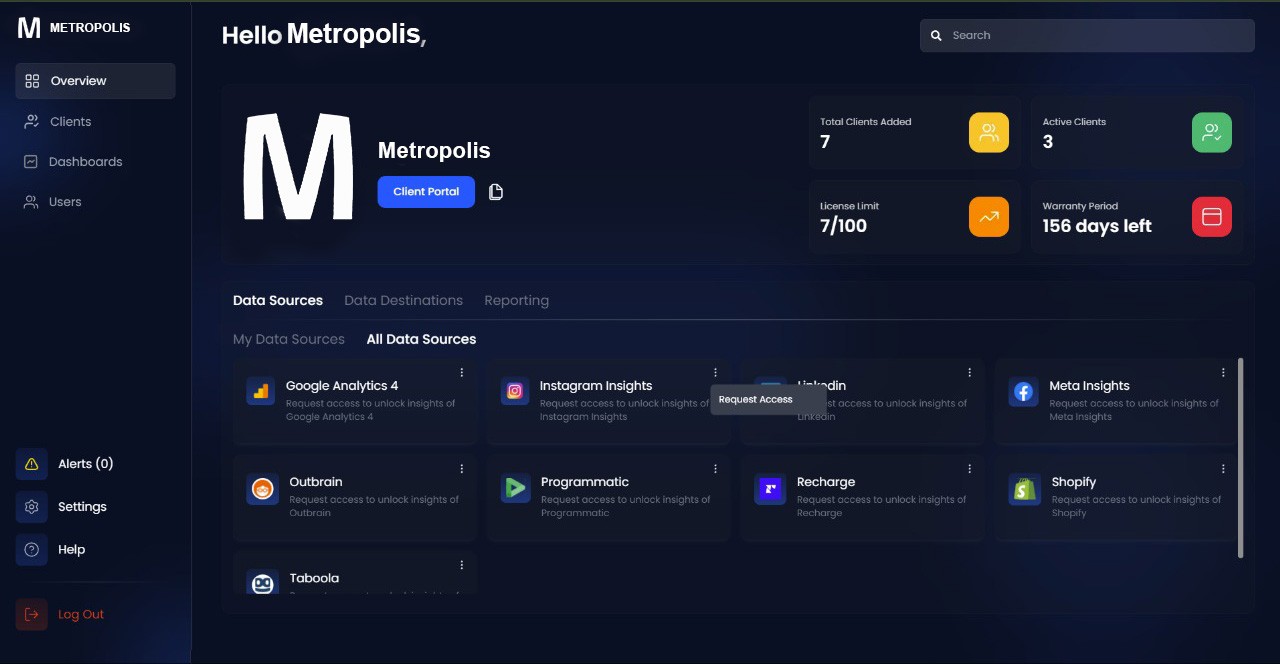Click the 'Instagram Insights' card title

[x=596, y=386]
